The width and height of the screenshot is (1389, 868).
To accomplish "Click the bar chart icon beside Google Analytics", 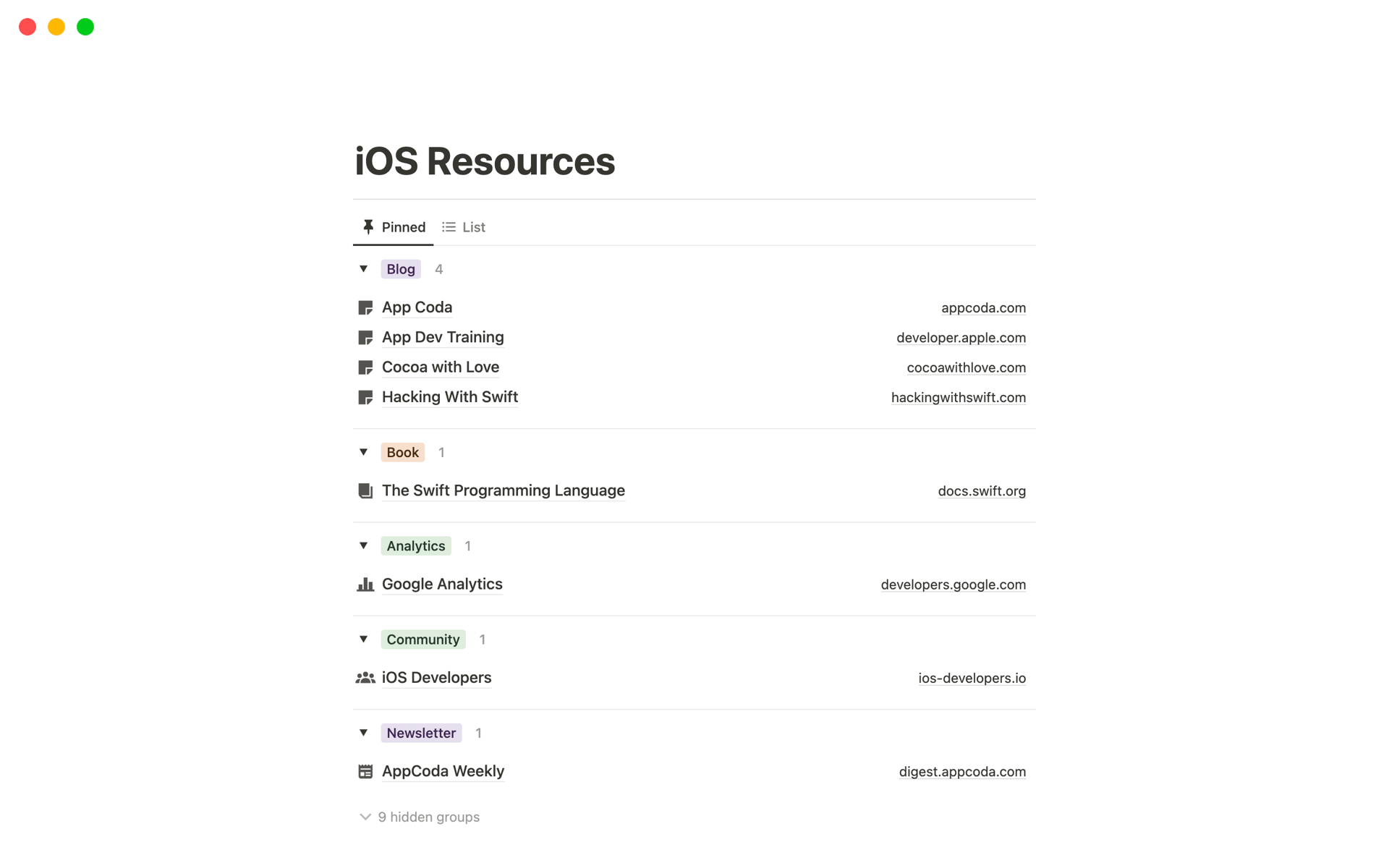I will point(365,584).
